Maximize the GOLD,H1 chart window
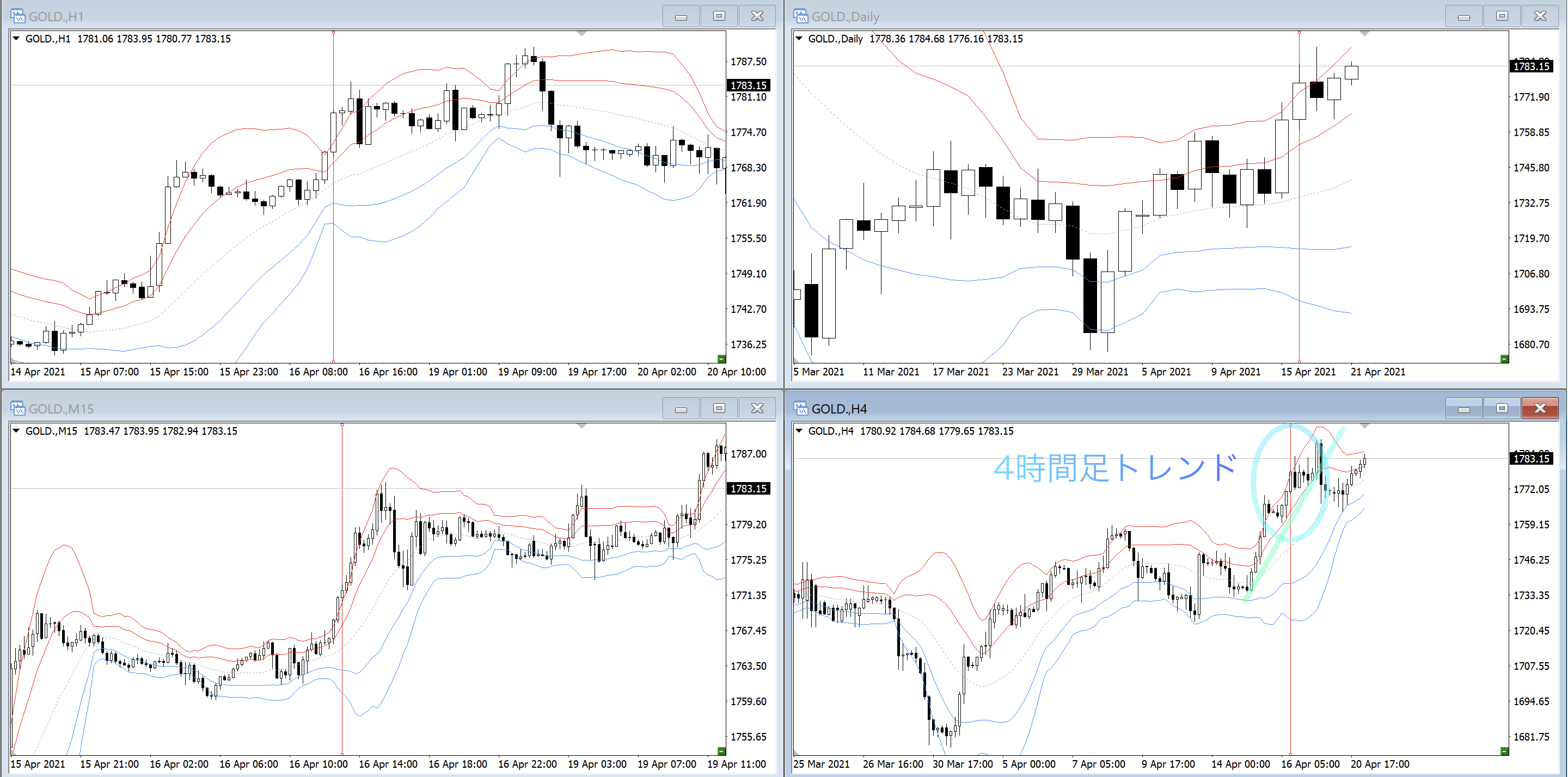The height and width of the screenshot is (777, 1568). [x=719, y=16]
